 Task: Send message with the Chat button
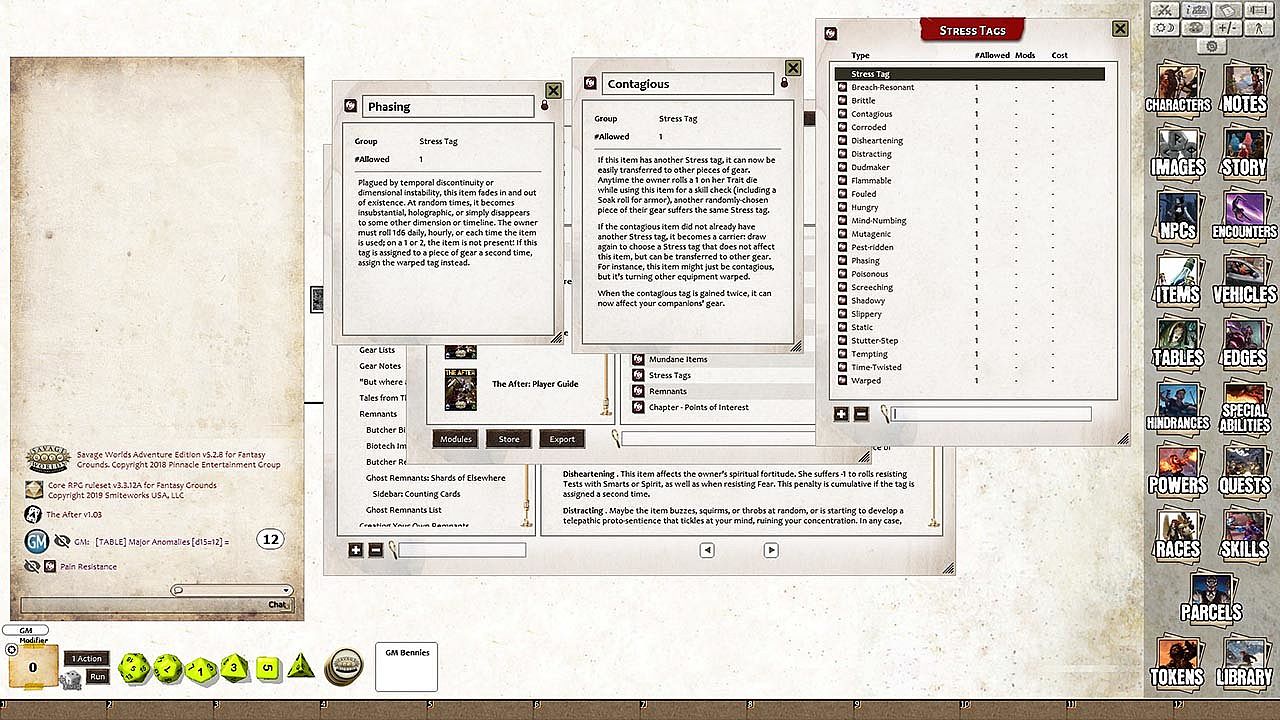pos(278,605)
